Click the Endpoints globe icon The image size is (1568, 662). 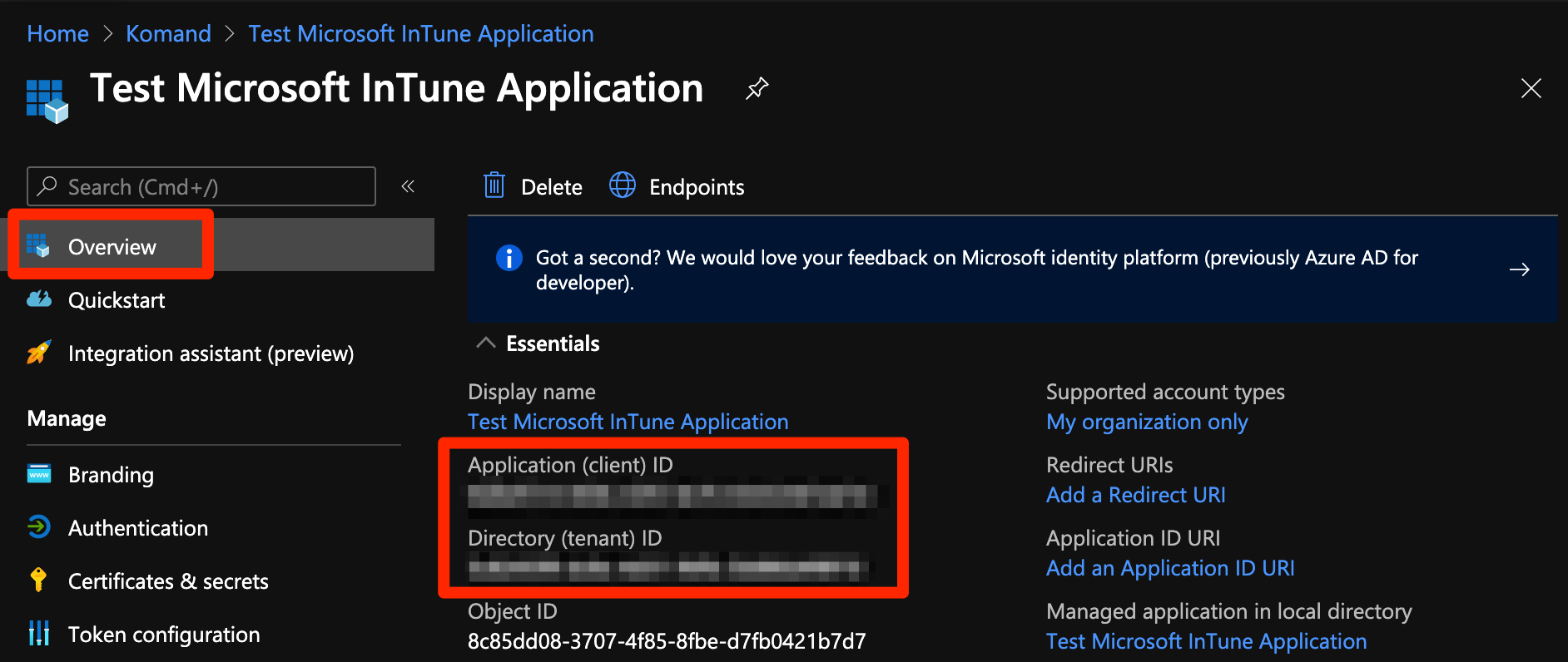pos(622,185)
